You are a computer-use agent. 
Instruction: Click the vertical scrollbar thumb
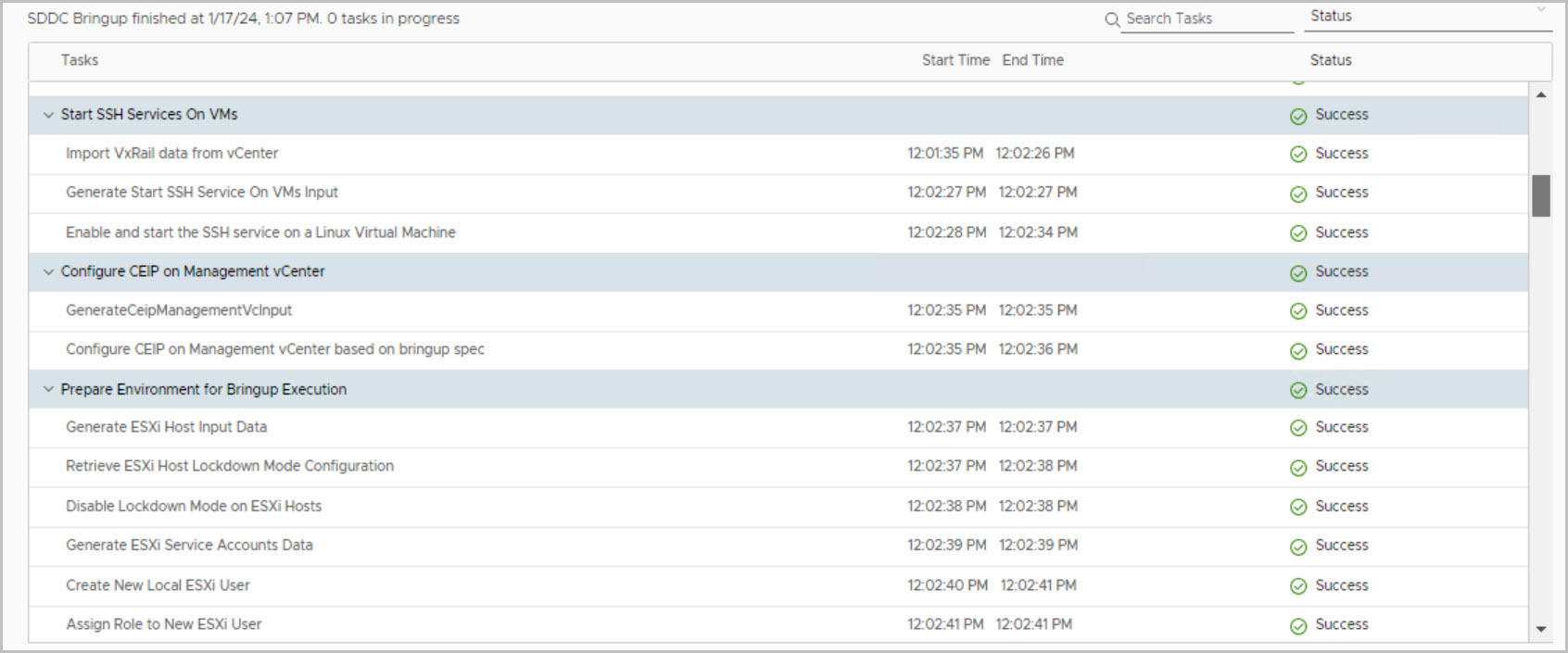[1541, 195]
